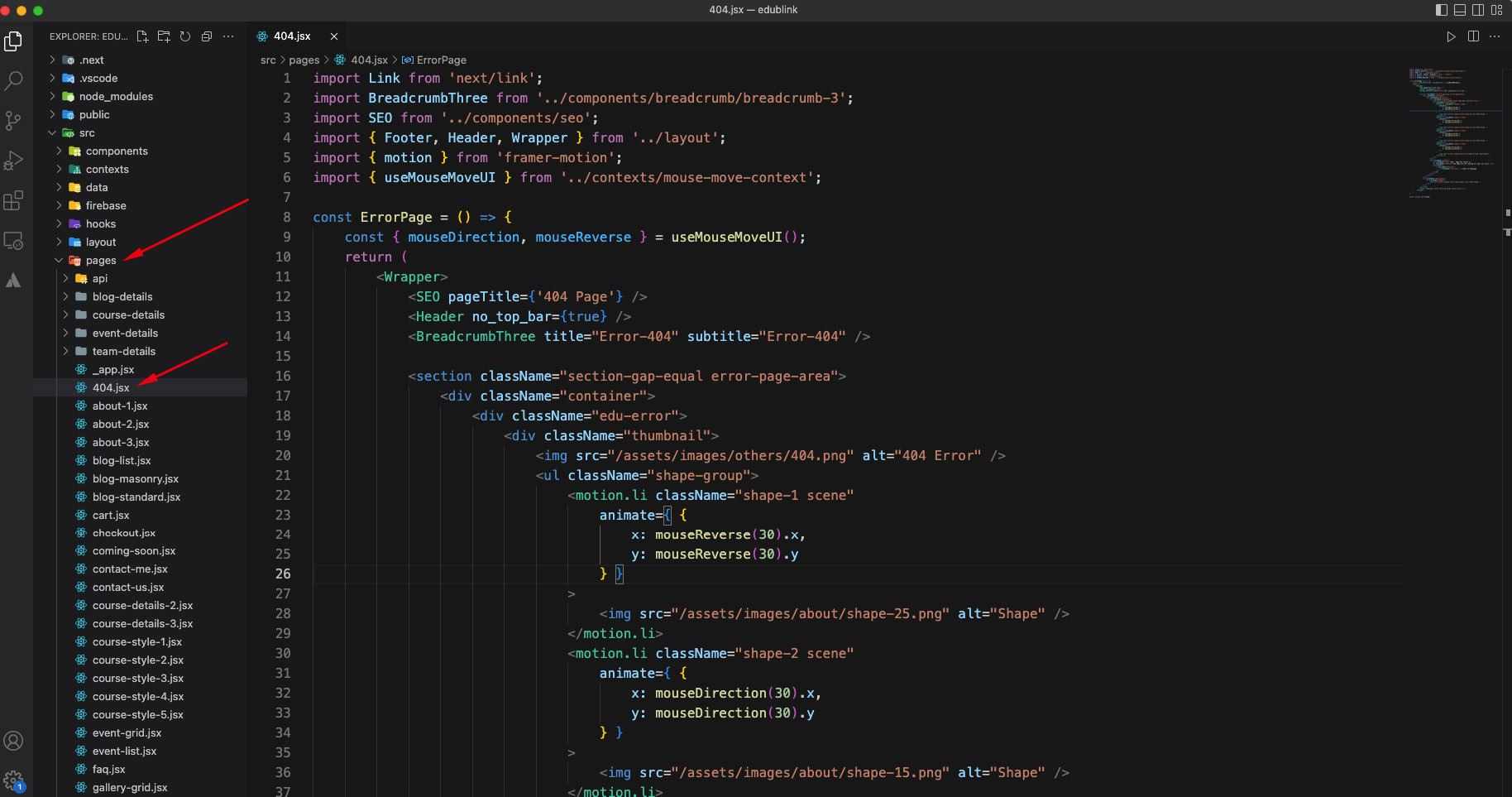Collapse all folders in Explorer
This screenshot has width=1512, height=797.
tap(207, 36)
